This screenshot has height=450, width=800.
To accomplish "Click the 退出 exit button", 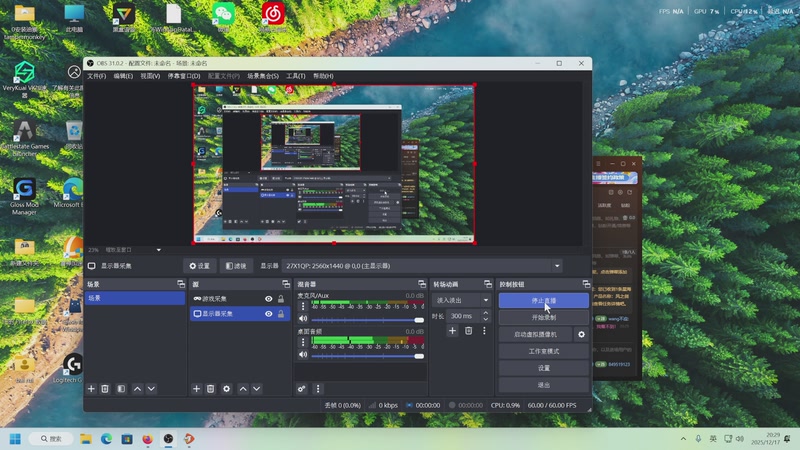I will coord(543,385).
